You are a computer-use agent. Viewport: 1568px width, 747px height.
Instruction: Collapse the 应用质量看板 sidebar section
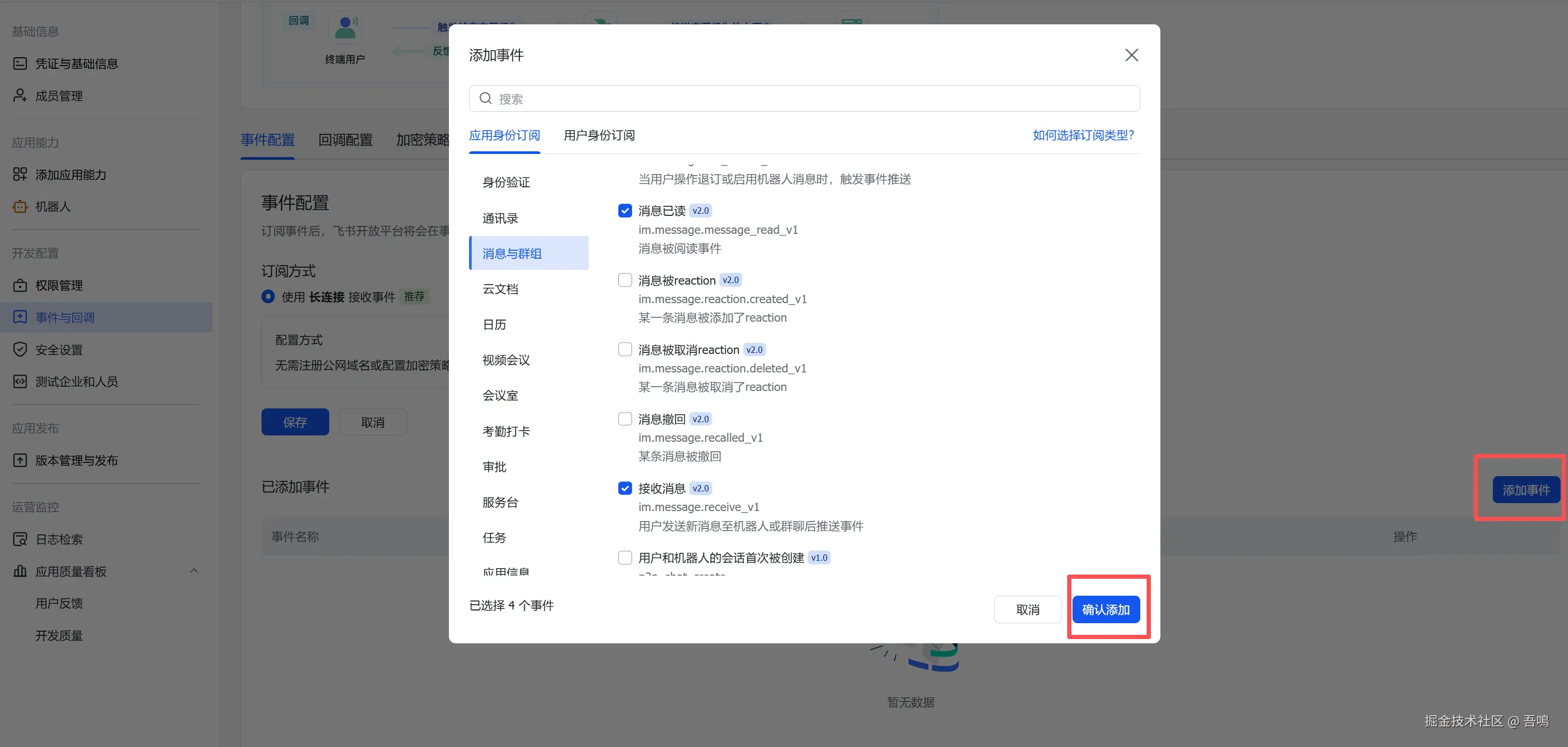pos(194,571)
